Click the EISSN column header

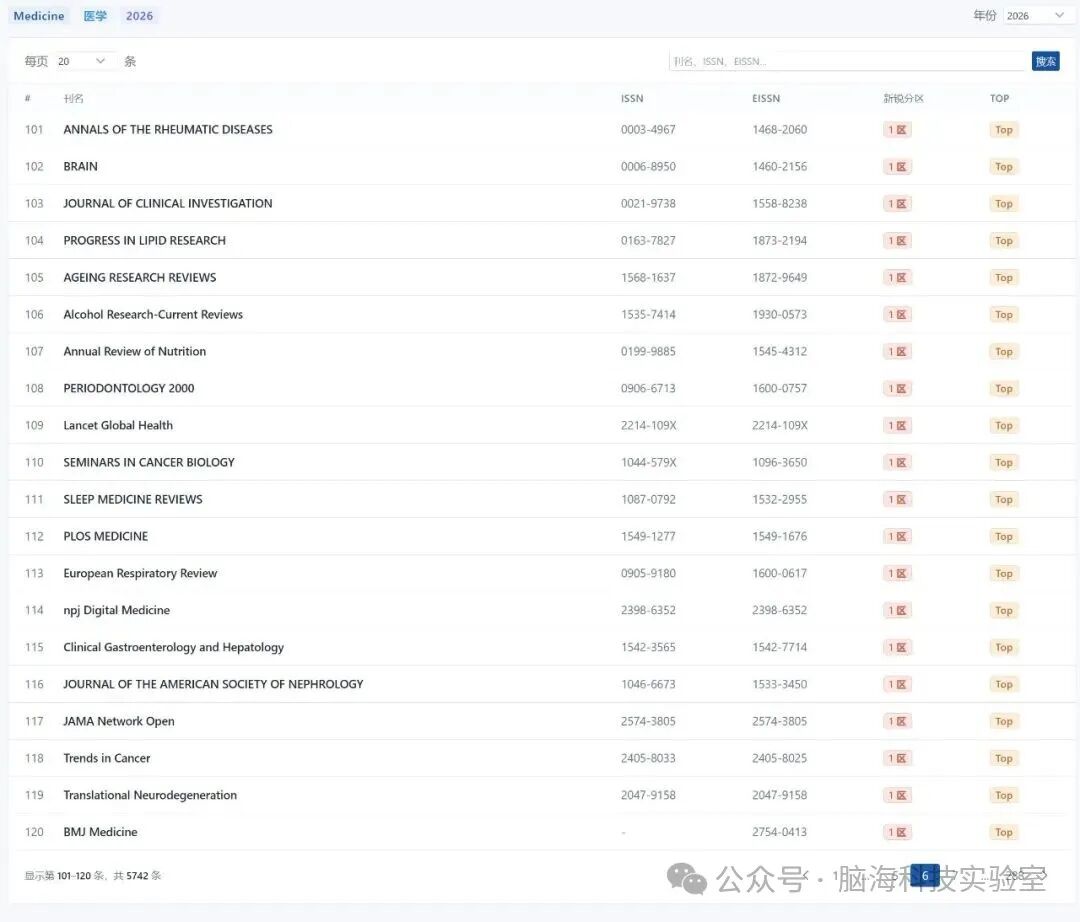pos(766,98)
